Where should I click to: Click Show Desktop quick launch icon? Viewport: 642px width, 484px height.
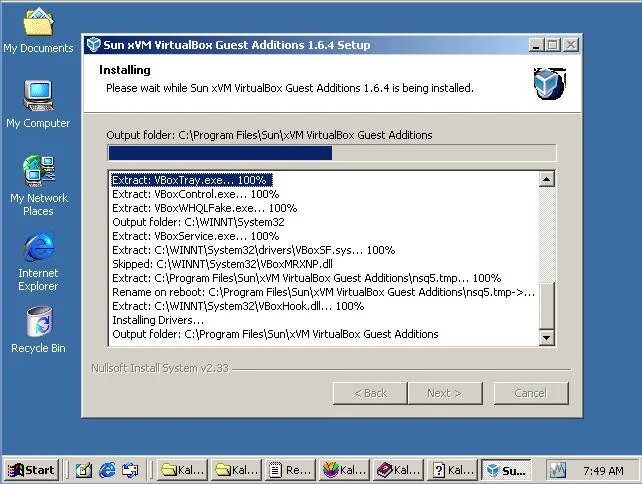[x=84, y=470]
